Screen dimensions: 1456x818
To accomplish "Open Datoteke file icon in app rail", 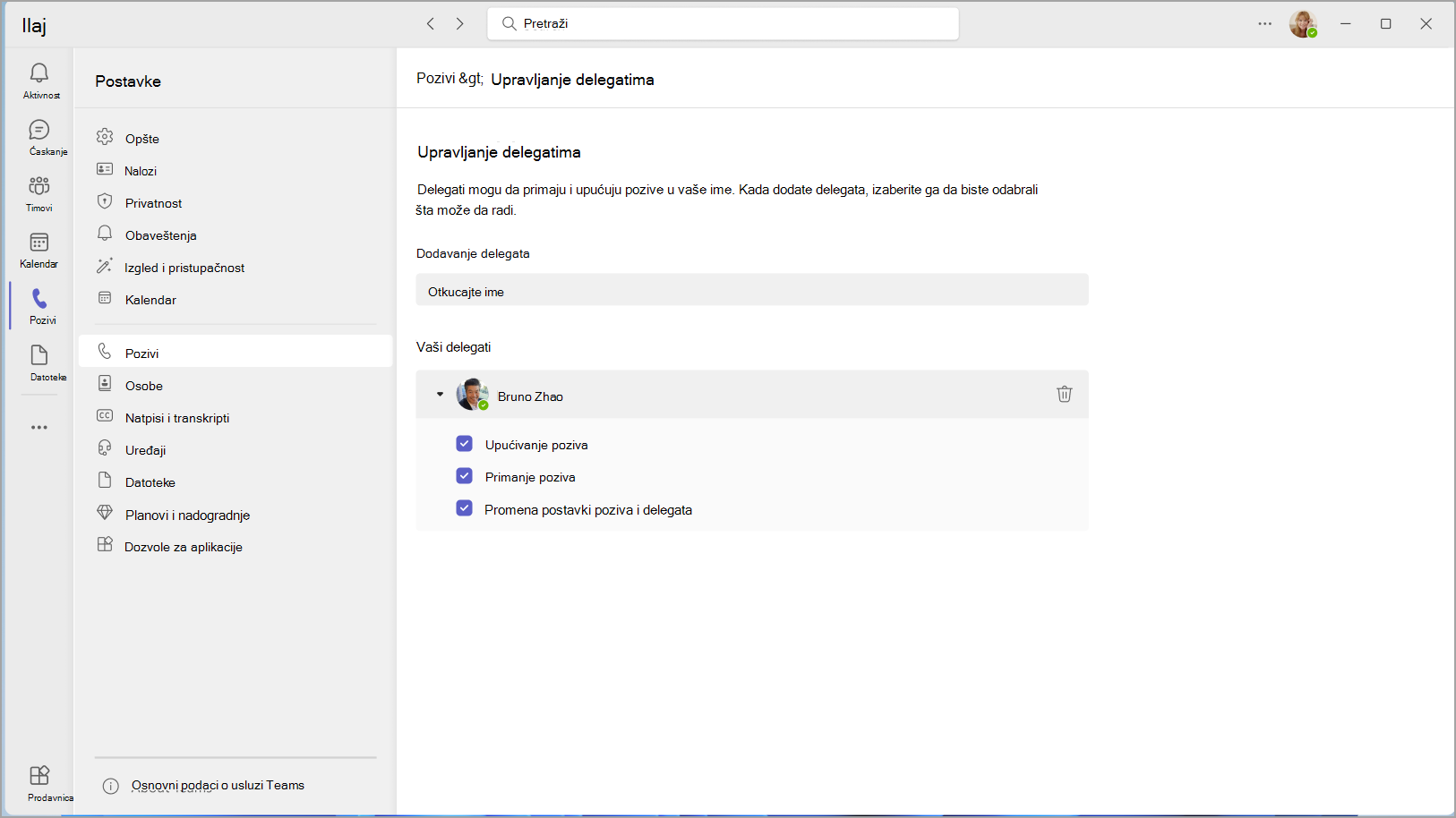I will tap(39, 355).
